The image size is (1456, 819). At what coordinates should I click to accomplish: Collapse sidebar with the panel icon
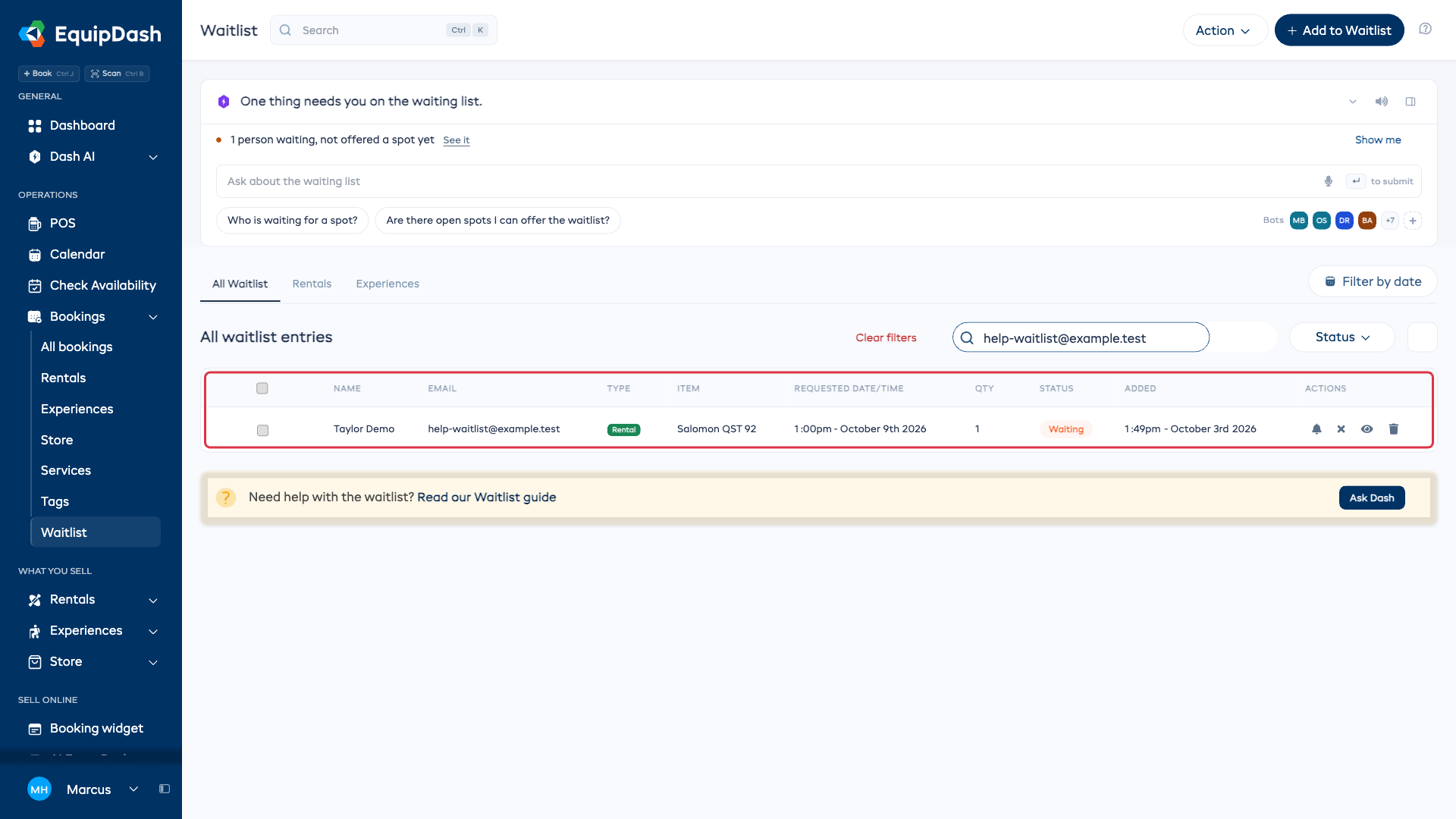(x=165, y=789)
